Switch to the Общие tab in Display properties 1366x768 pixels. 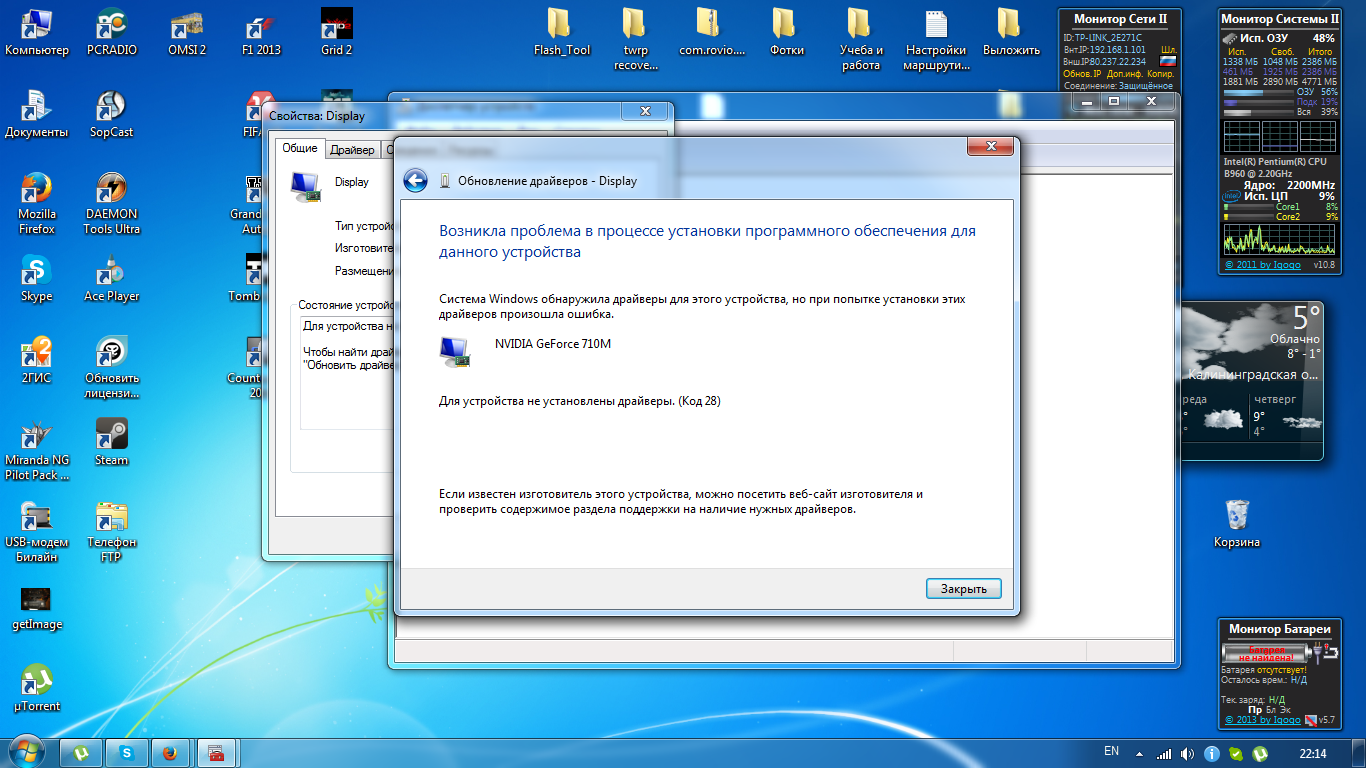[x=300, y=148]
